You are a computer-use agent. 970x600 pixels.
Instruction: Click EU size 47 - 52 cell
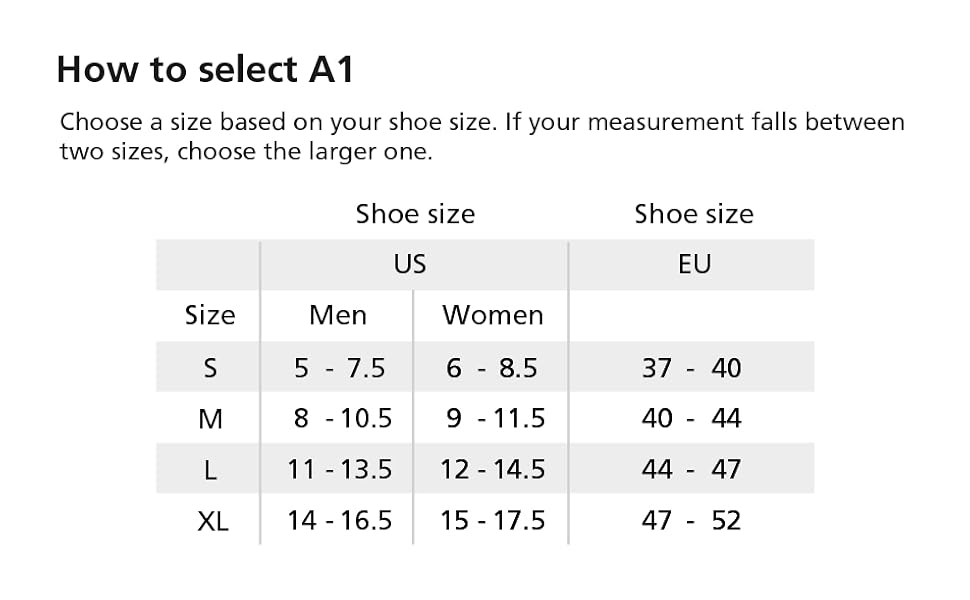tap(692, 521)
